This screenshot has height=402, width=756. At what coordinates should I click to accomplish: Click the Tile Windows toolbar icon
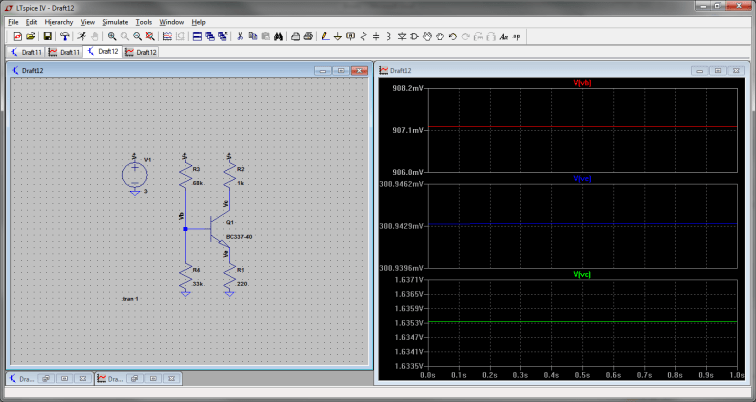196,36
